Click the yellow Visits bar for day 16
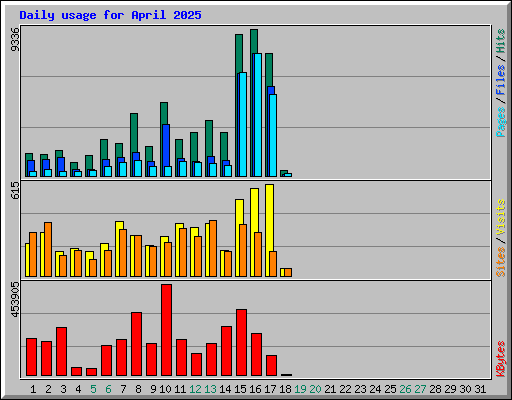The image size is (512, 400). point(255,210)
